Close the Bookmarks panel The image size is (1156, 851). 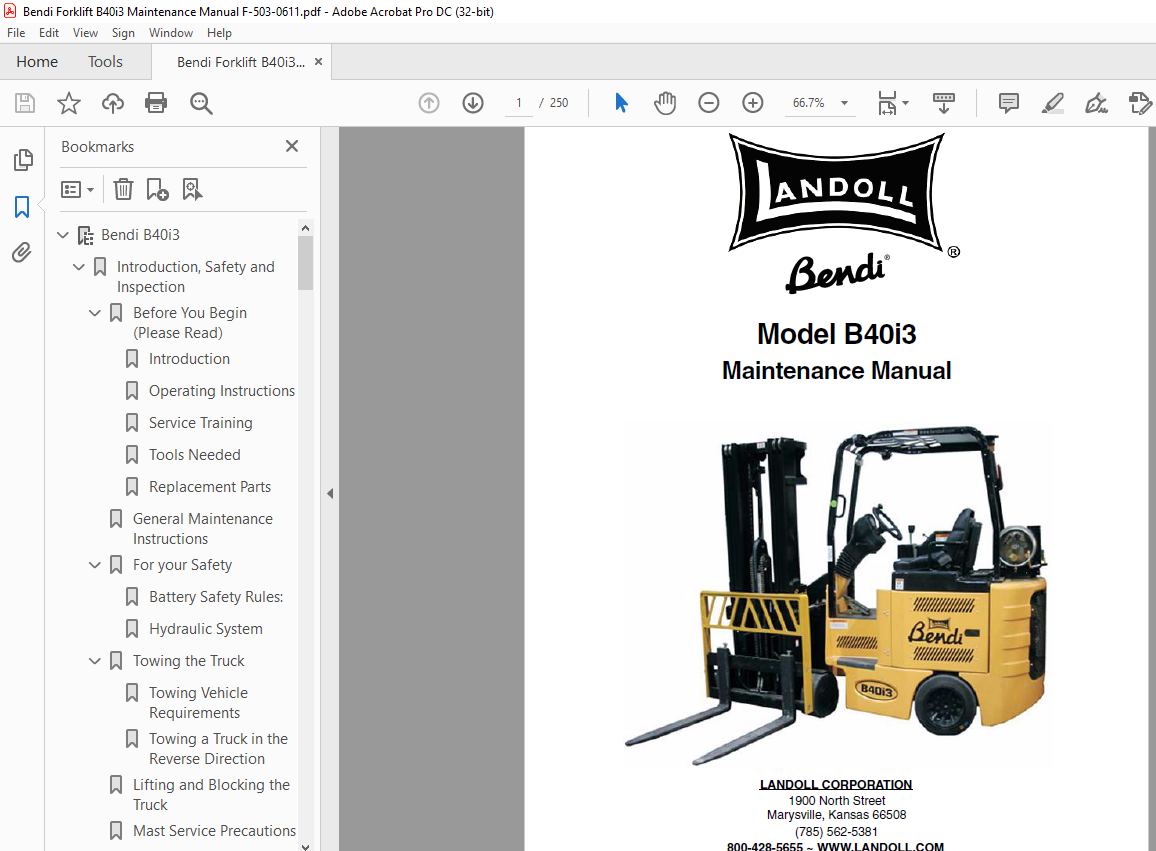(292, 146)
